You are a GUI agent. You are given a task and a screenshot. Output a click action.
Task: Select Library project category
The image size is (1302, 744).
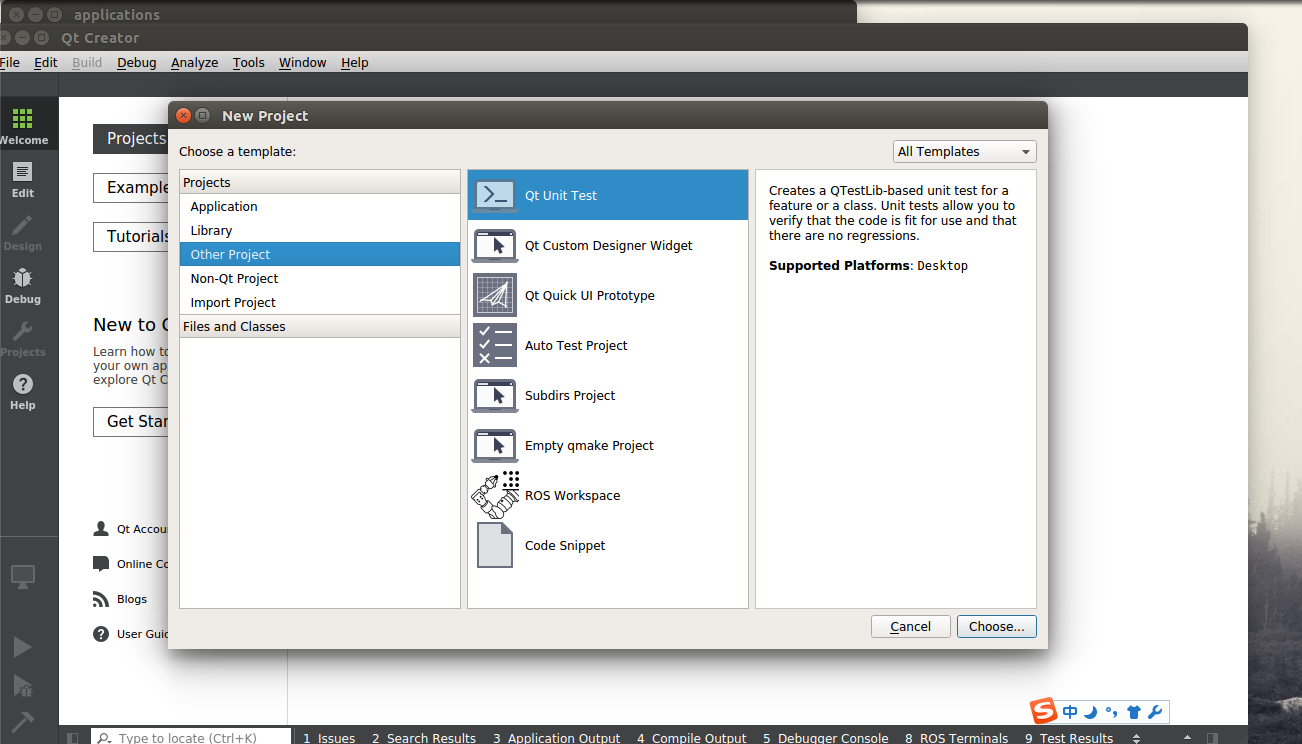tap(320, 230)
